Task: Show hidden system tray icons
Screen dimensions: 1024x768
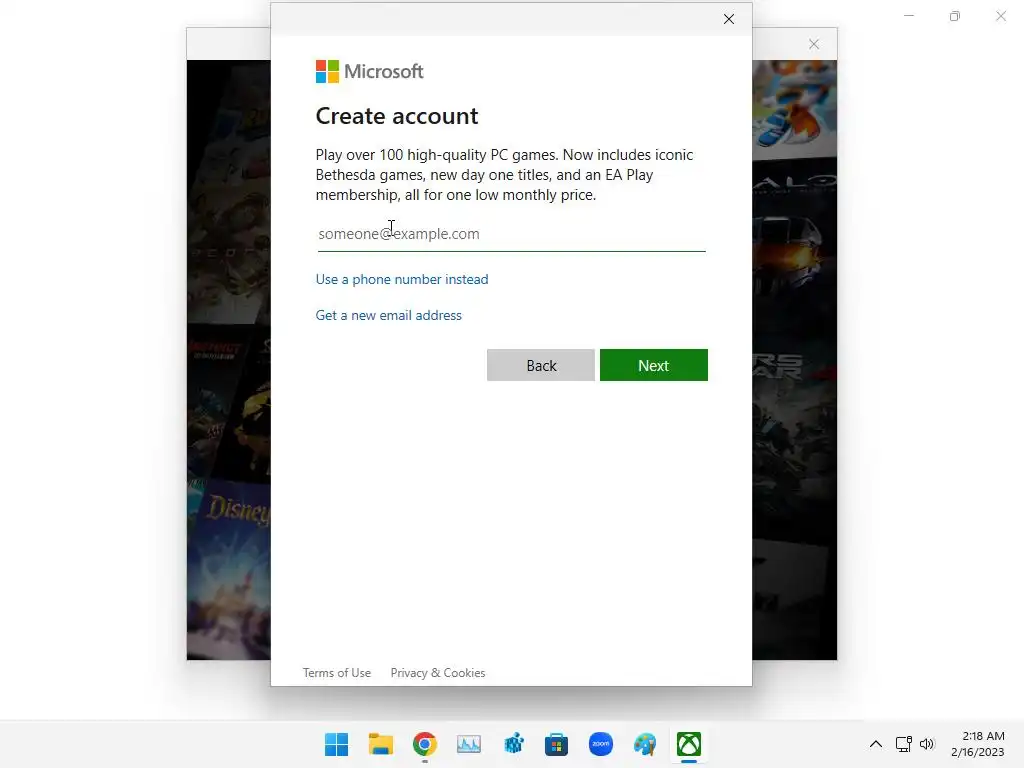Action: [x=876, y=744]
